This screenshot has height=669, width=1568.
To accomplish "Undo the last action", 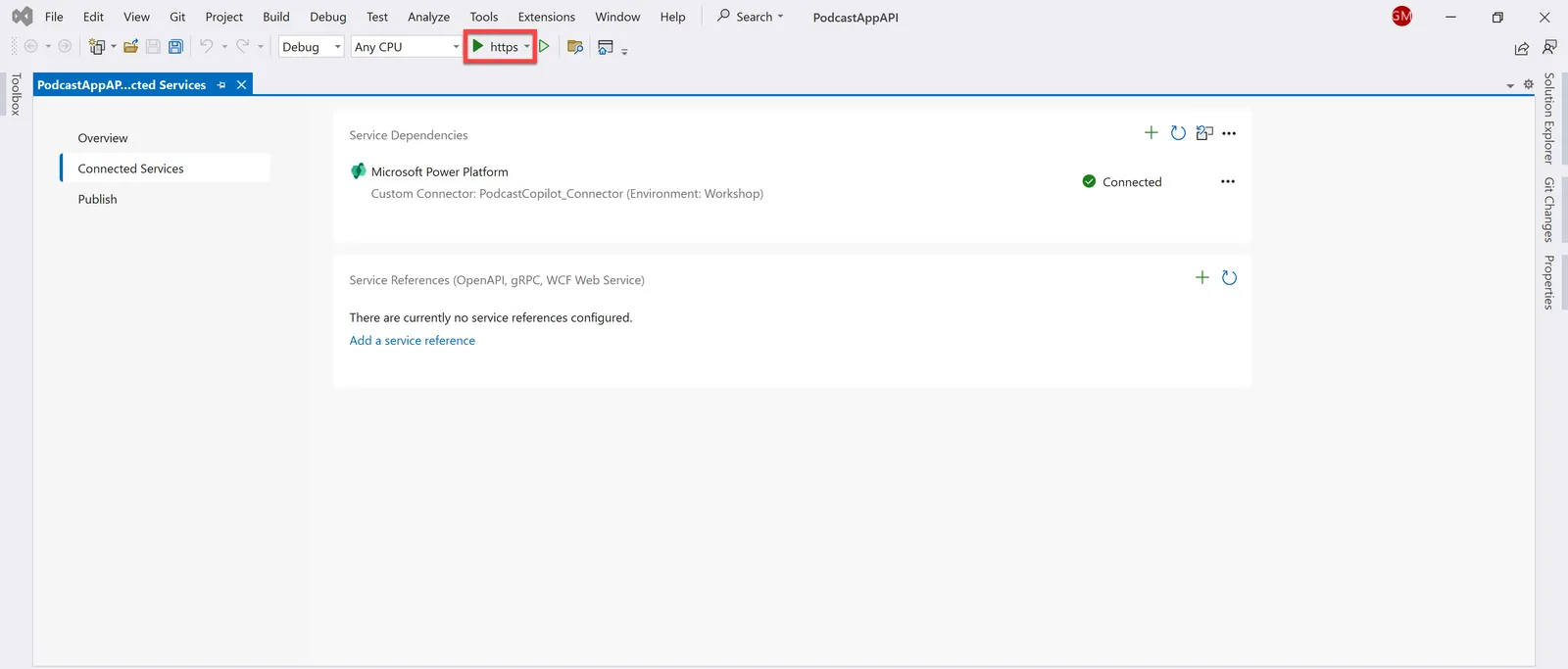I will [x=206, y=46].
